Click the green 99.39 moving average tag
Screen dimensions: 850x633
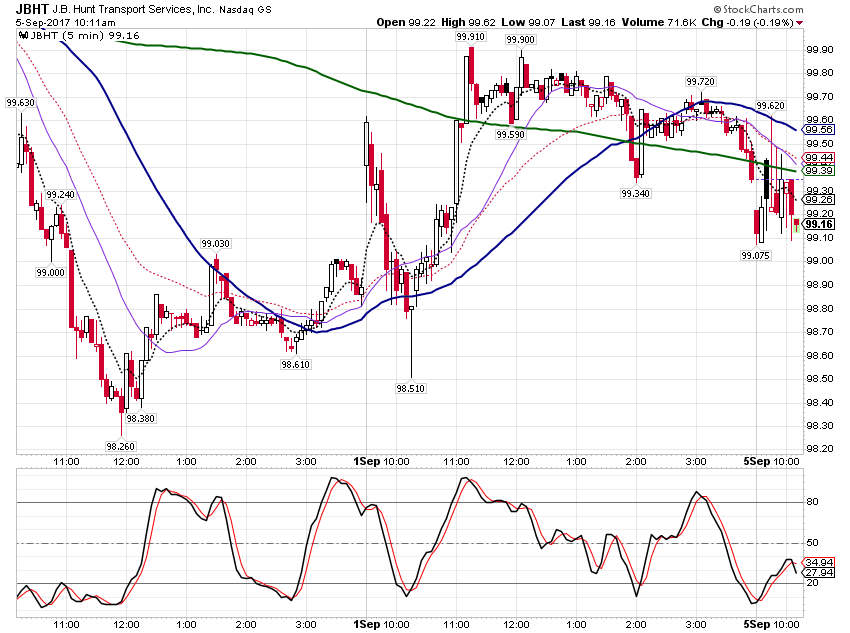pos(819,171)
